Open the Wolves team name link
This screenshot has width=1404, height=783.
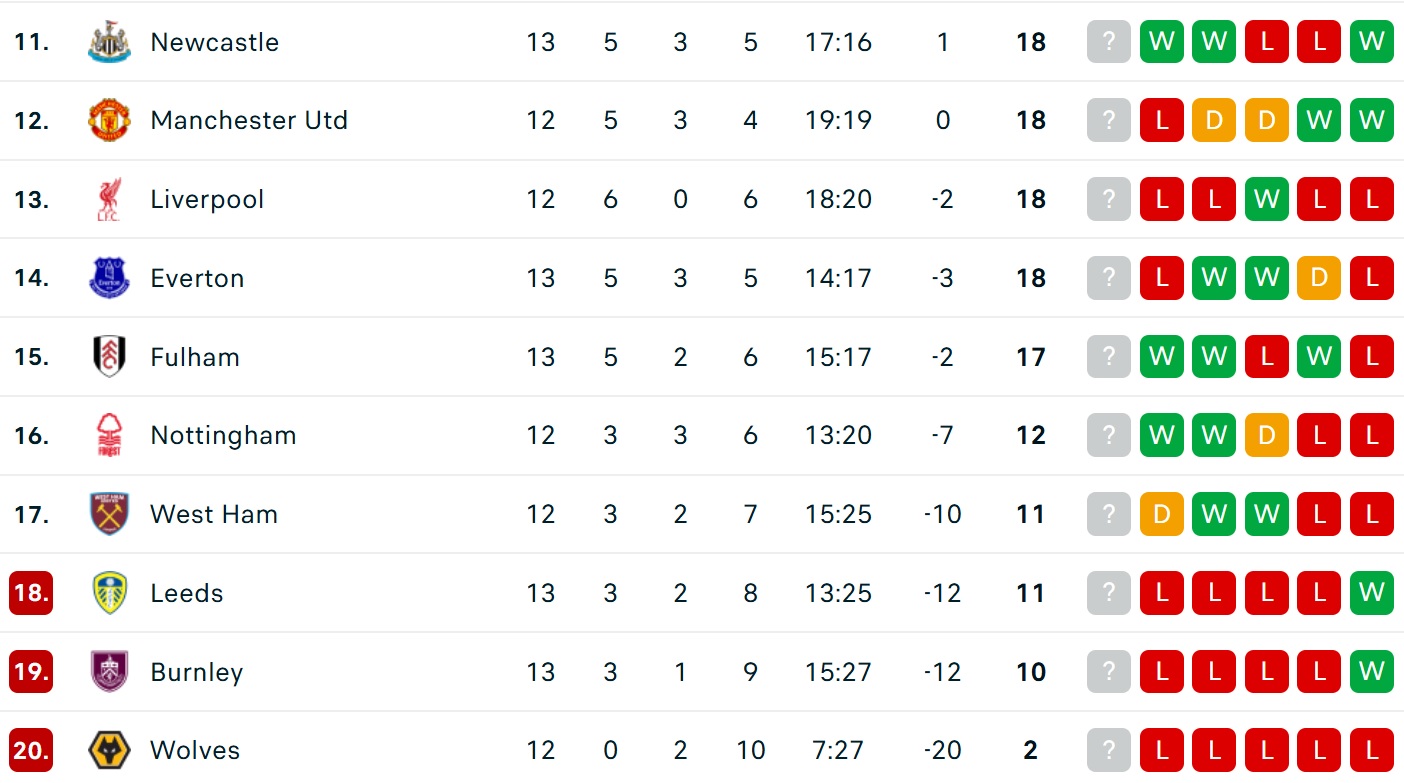click(195, 750)
